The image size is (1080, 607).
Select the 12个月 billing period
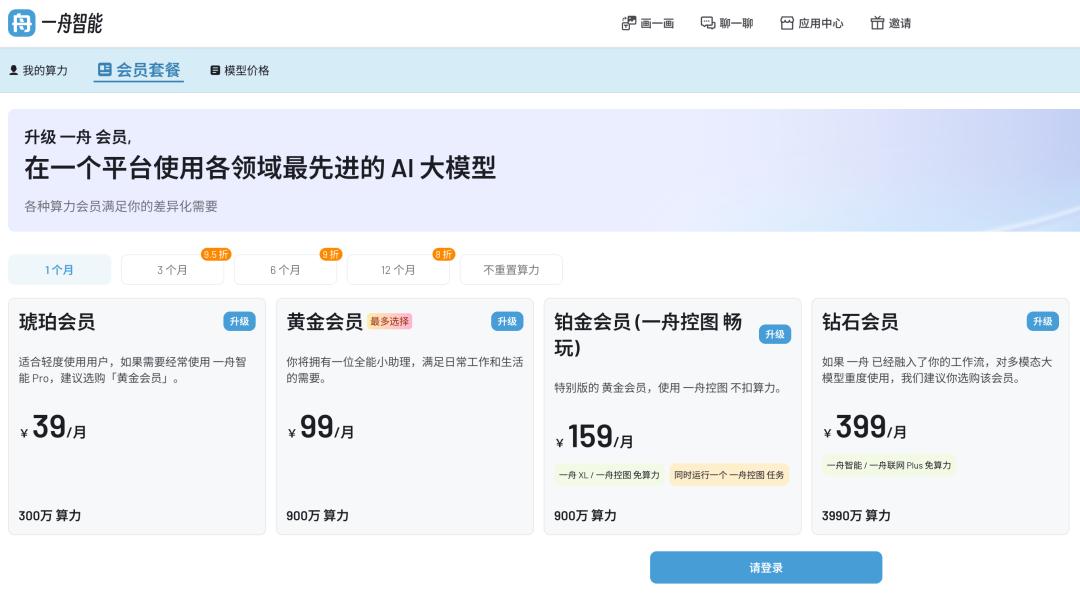[x=398, y=269]
